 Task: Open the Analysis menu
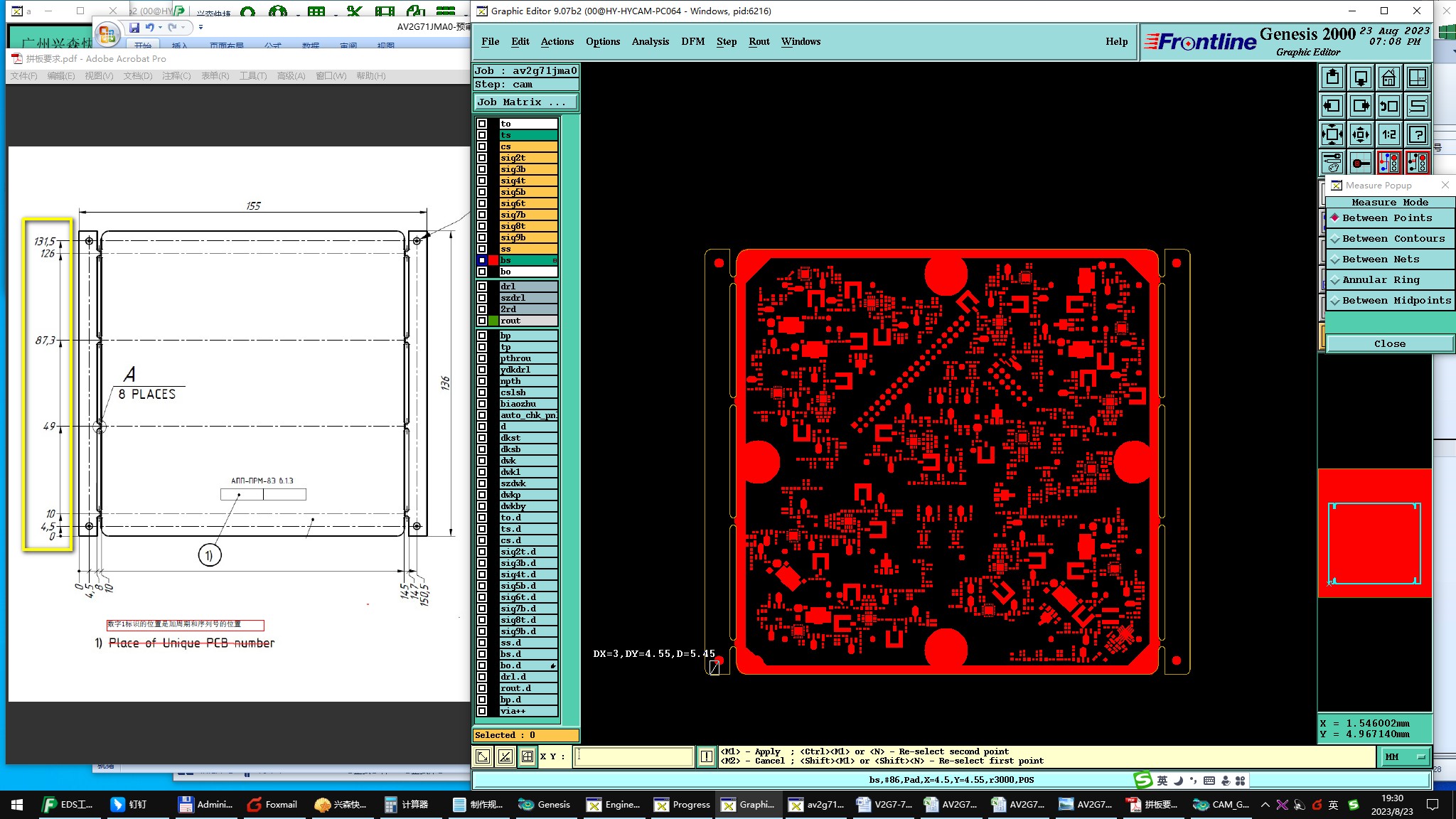coord(650,42)
